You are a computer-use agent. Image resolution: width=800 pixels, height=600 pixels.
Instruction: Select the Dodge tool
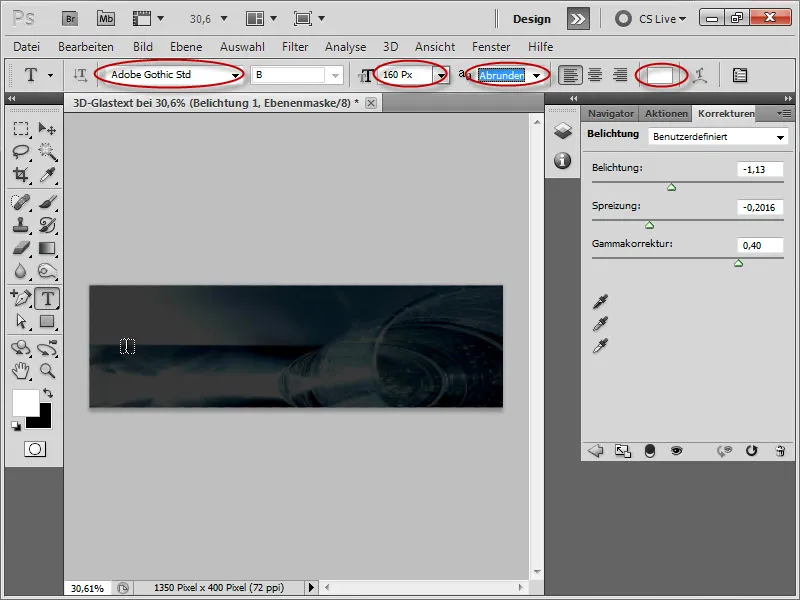pyautogui.click(x=47, y=271)
